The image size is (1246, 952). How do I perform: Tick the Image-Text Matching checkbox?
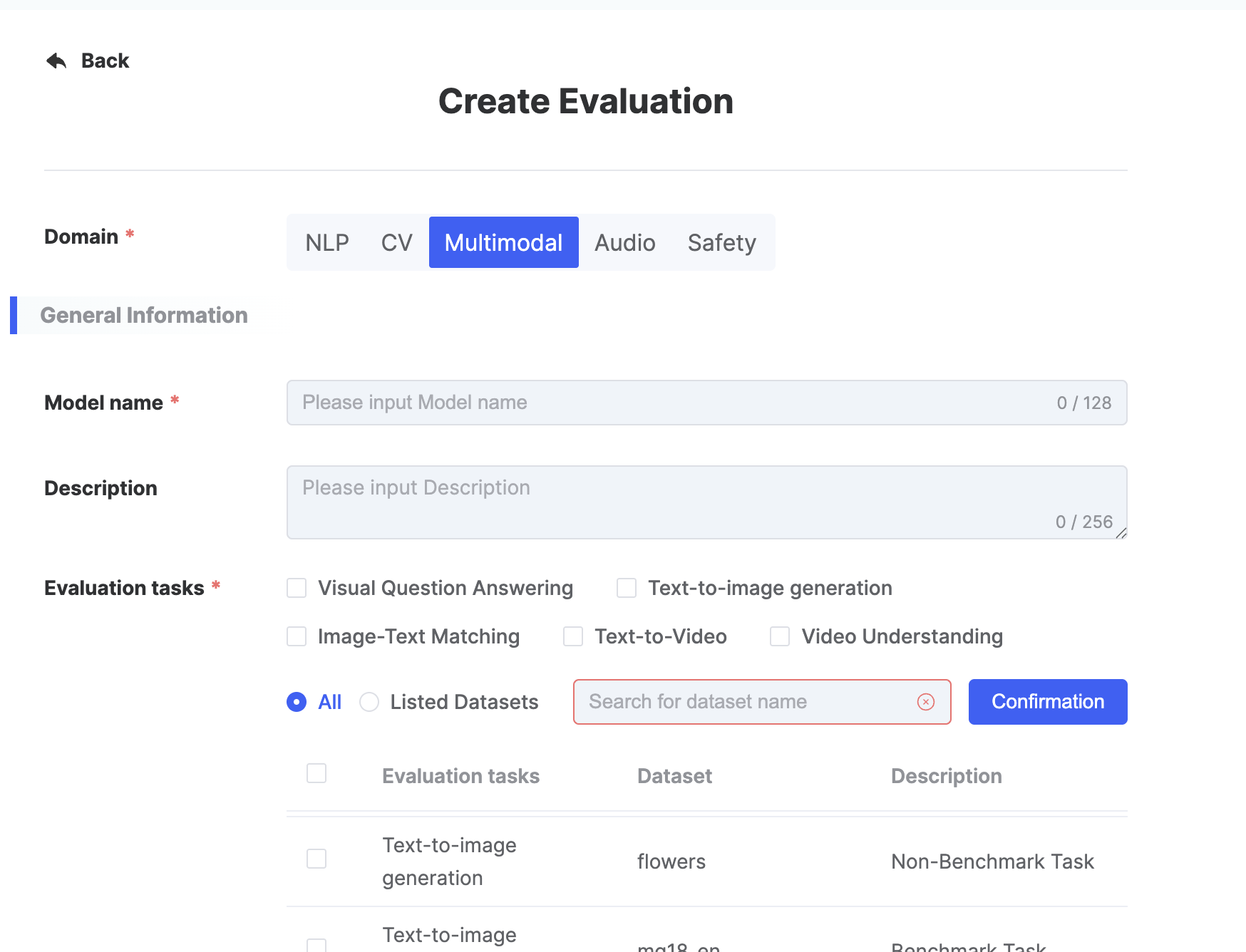coord(297,636)
